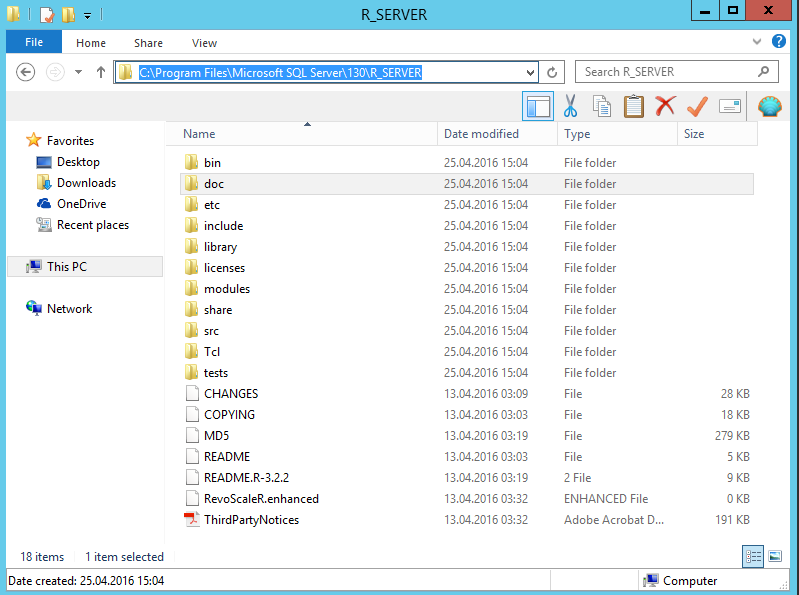
Task: Switch to Details view icon in status bar
Action: coord(753,556)
